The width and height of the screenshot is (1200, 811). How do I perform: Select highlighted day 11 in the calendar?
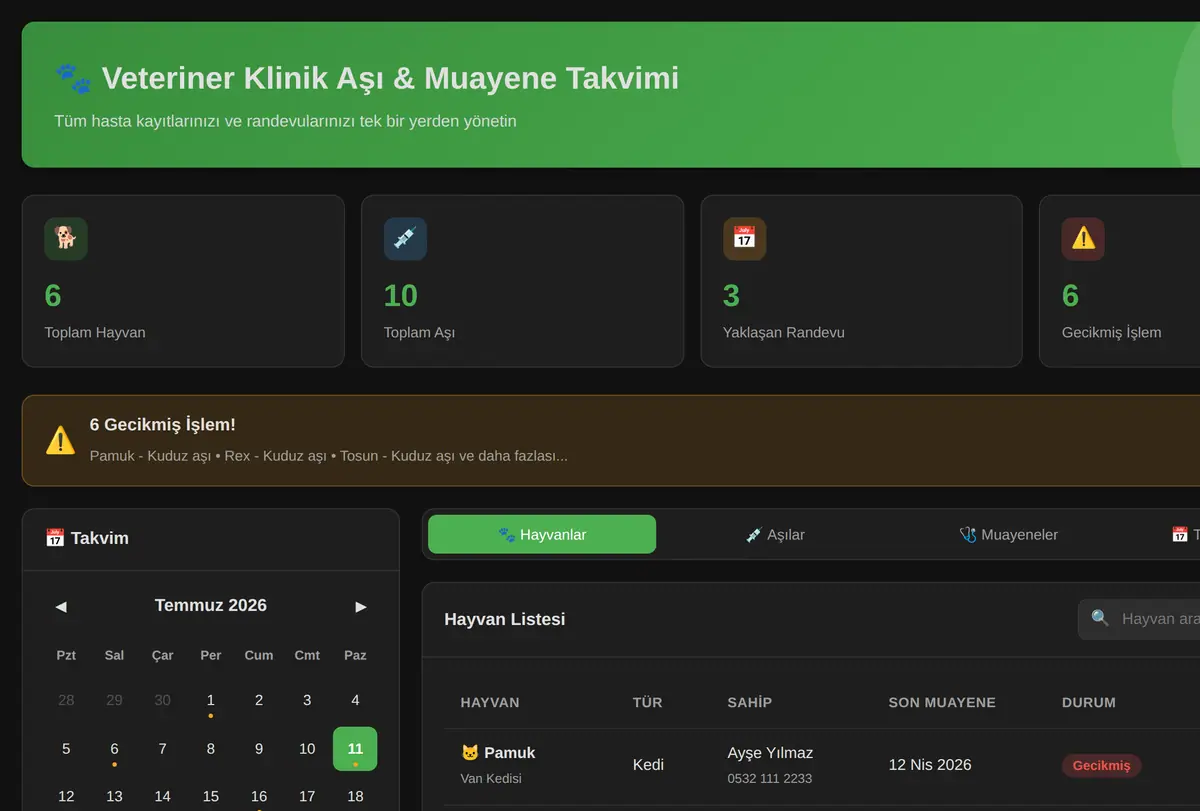[355, 749]
